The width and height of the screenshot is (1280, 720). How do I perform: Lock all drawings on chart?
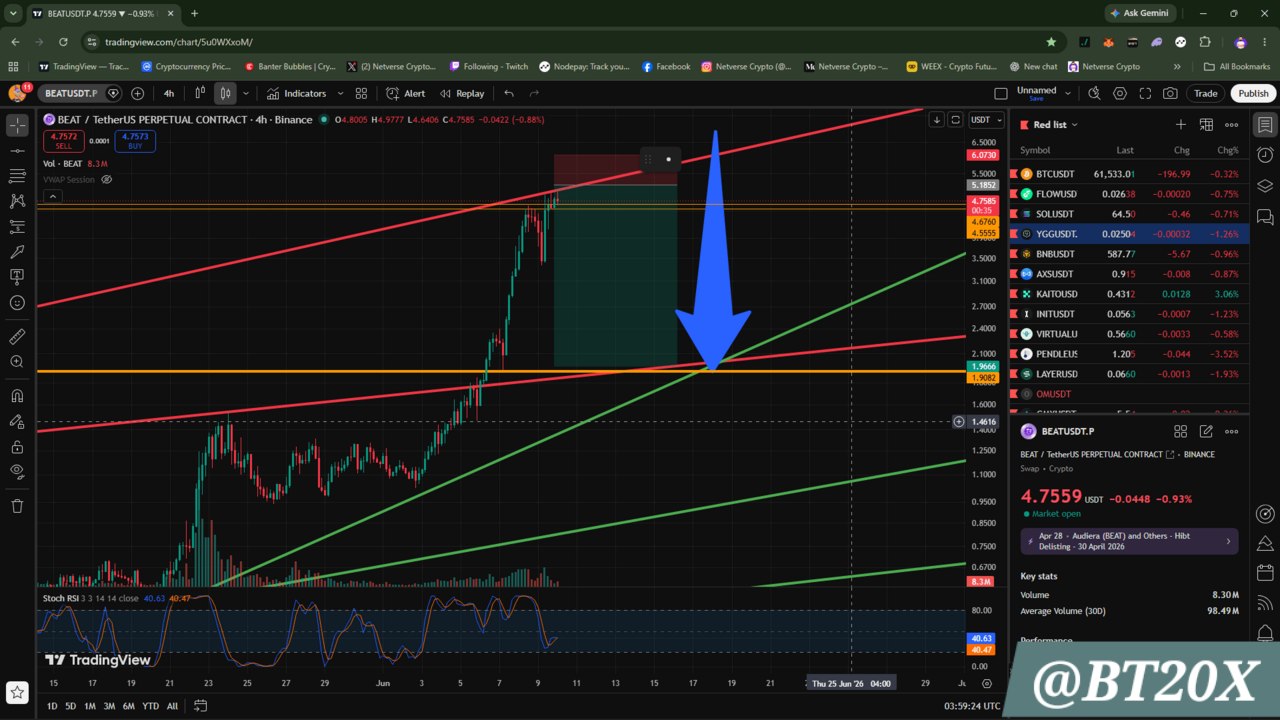point(17,447)
